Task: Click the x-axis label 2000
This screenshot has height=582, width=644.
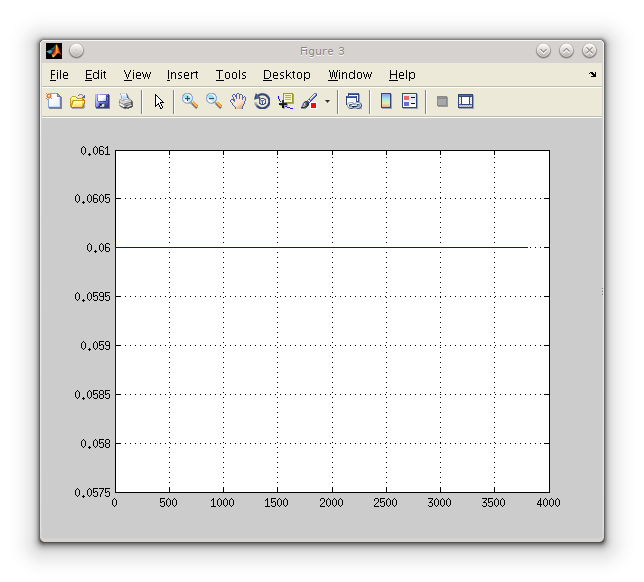Action: coord(331,503)
